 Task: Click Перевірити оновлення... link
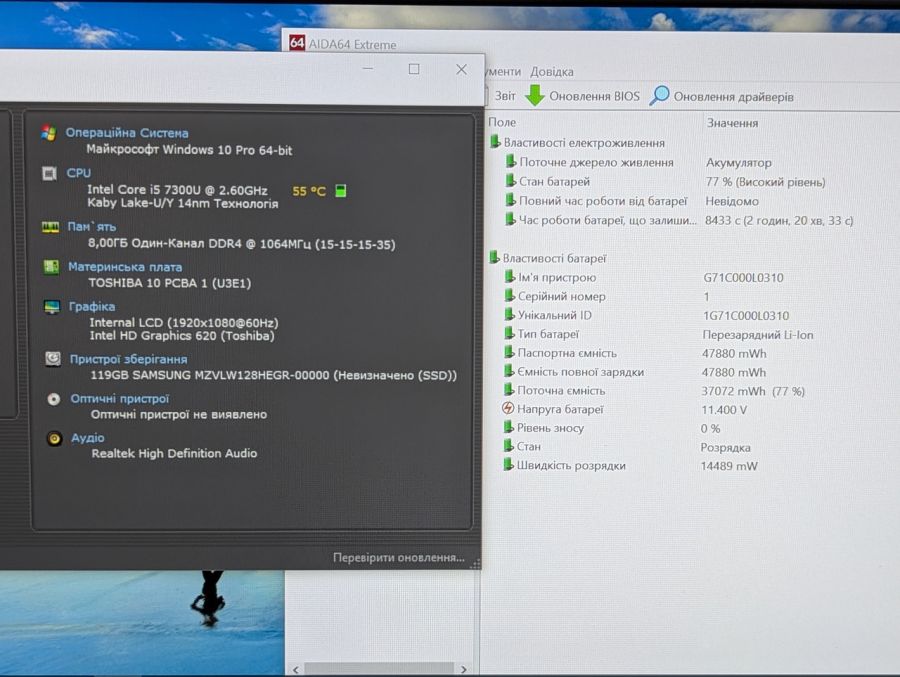(x=399, y=558)
